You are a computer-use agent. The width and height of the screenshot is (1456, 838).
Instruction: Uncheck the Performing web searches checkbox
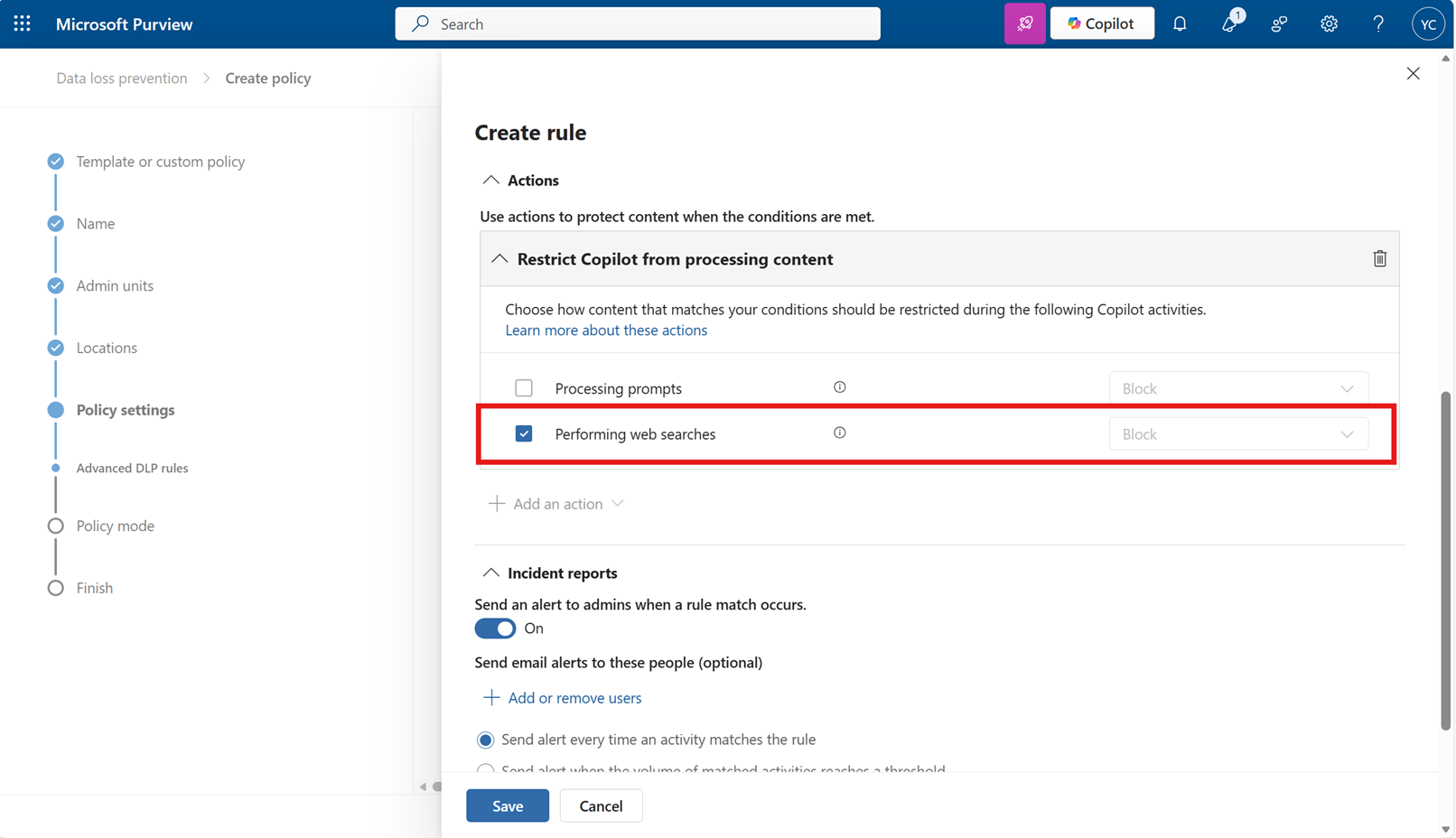point(524,433)
